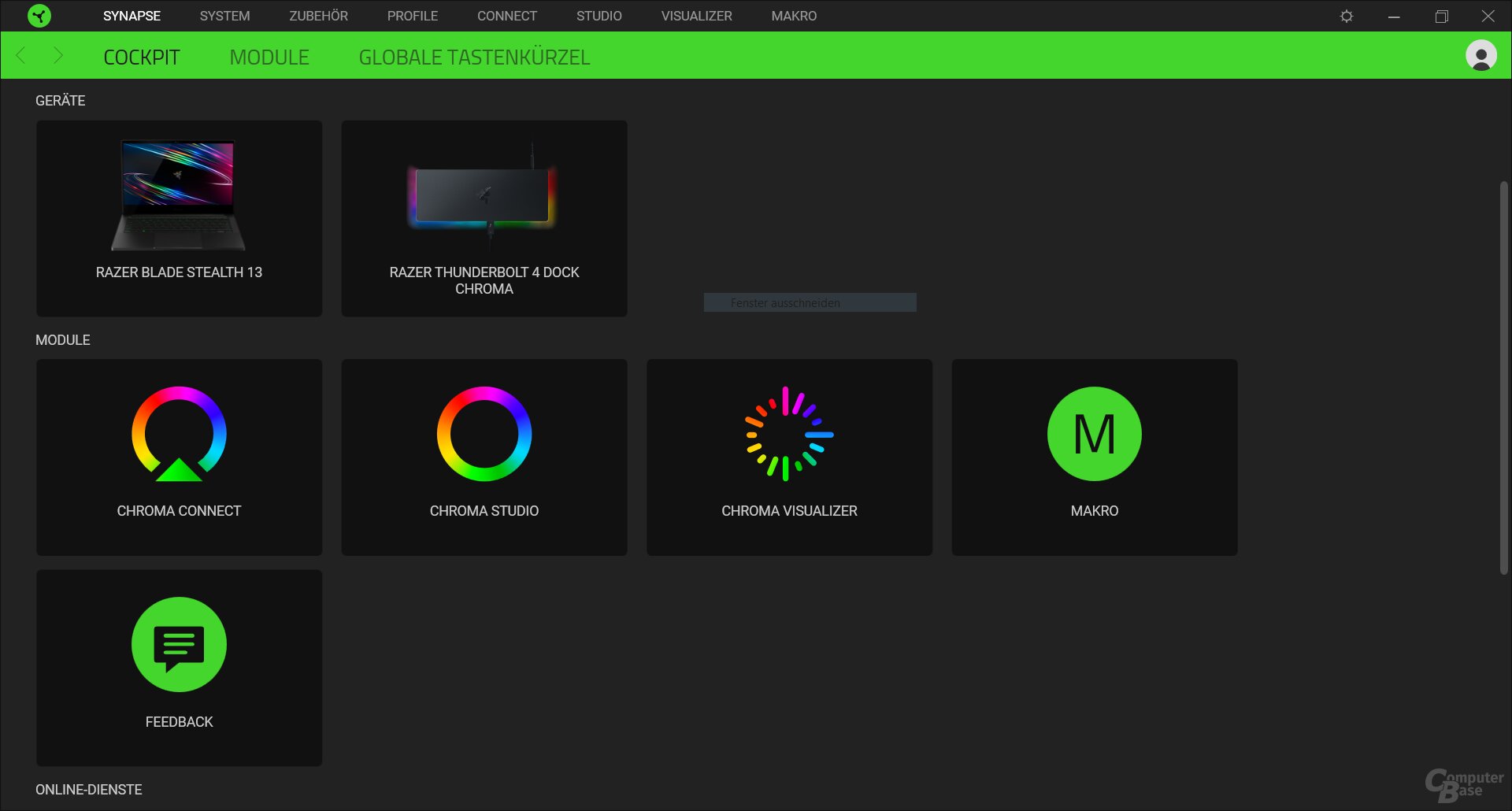The width and height of the screenshot is (1512, 811).
Task: Open the Feedback speech bubble icon
Action: [179, 645]
